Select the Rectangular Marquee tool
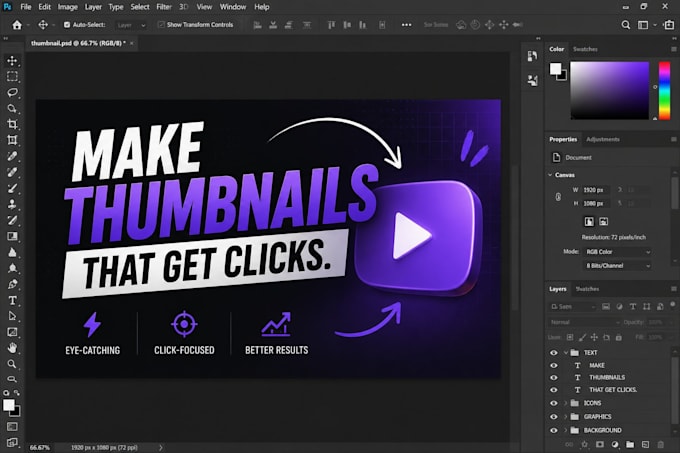680x453 pixels. click(12, 77)
